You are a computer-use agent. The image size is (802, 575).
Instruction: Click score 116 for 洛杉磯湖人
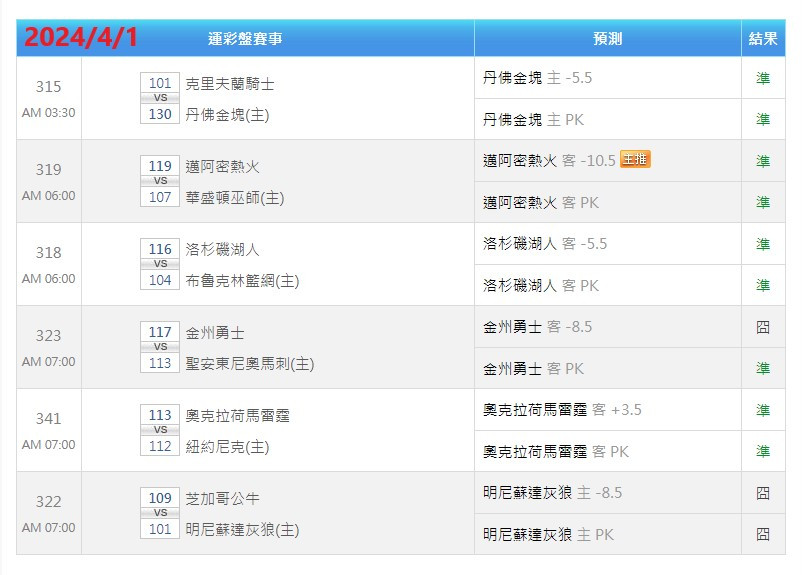160,249
